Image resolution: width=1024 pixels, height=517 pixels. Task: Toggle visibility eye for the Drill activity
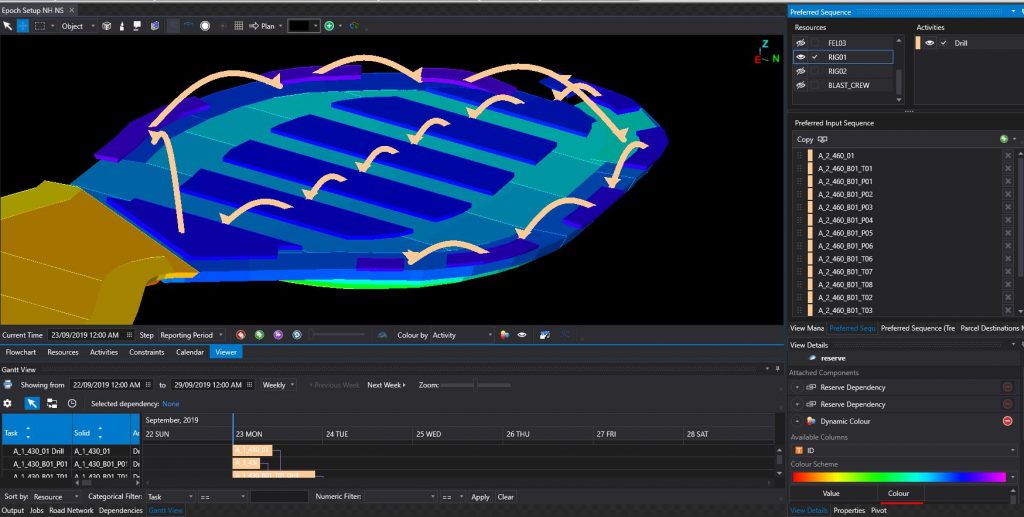pos(930,43)
